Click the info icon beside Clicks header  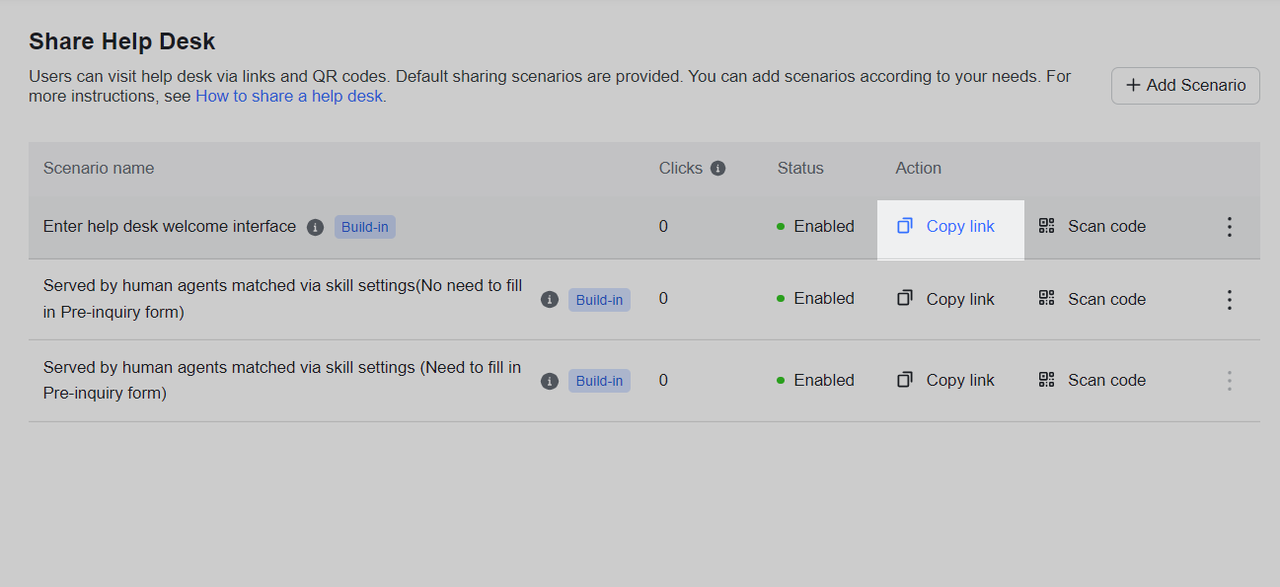(x=718, y=168)
